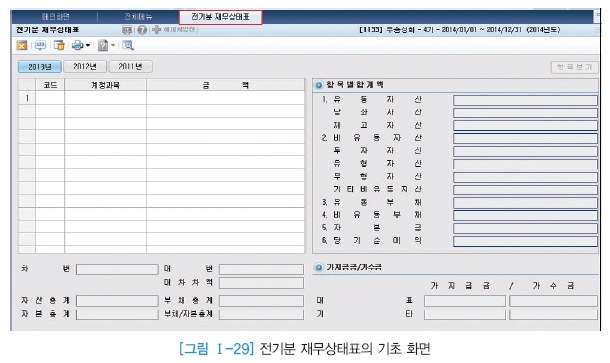
Task: Click the 차변 total field
Action: pos(117,270)
